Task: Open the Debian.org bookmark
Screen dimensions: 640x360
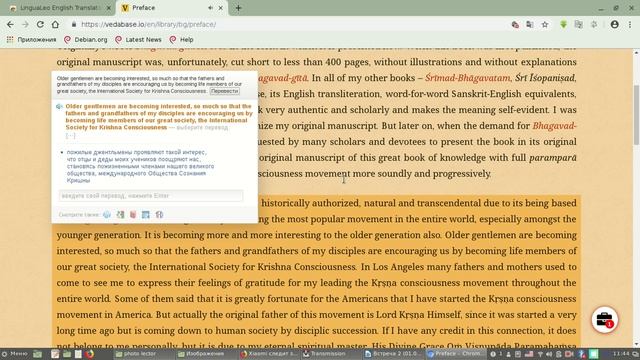Action: (x=86, y=40)
